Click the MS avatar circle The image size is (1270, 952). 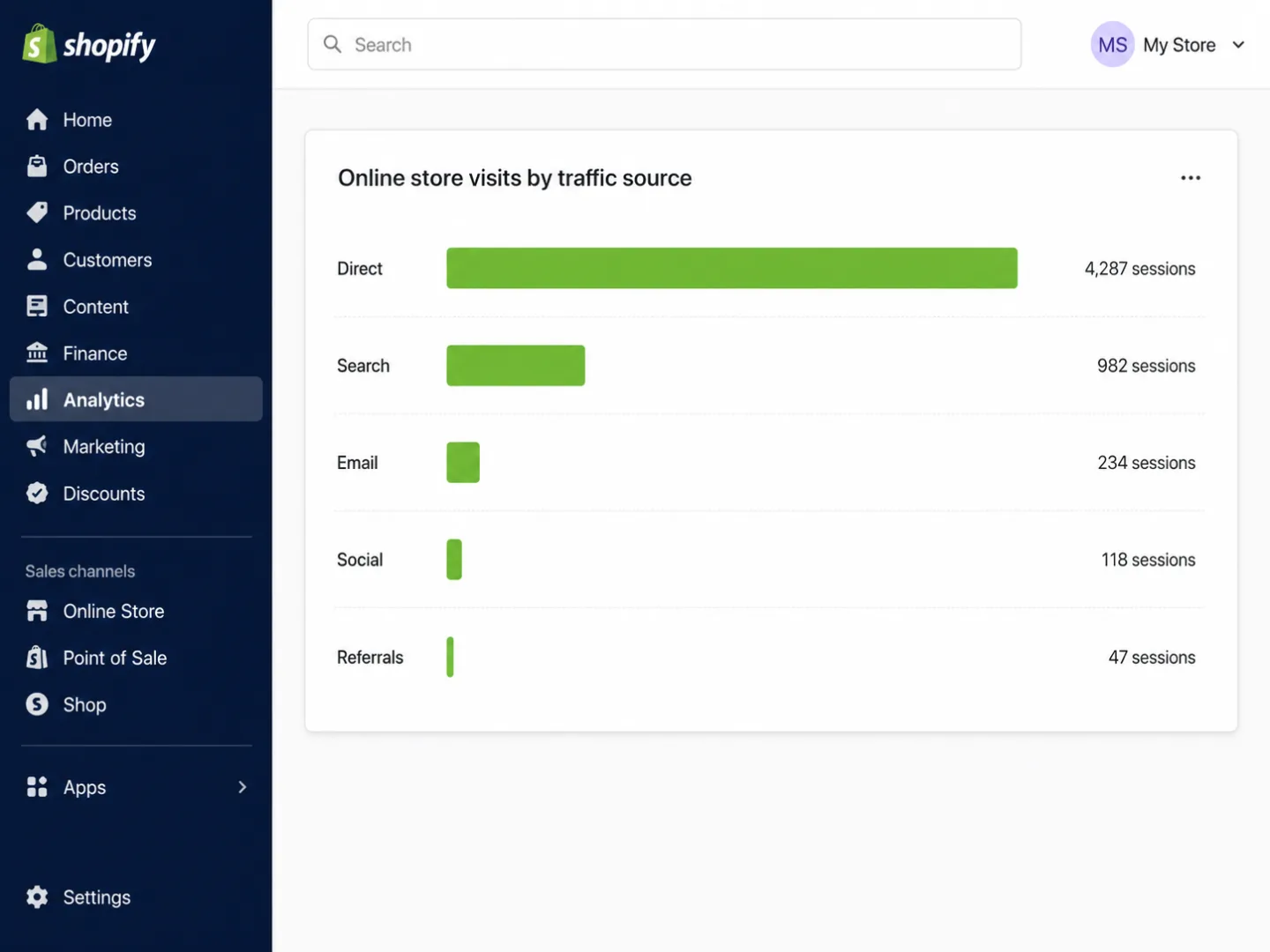click(x=1113, y=44)
